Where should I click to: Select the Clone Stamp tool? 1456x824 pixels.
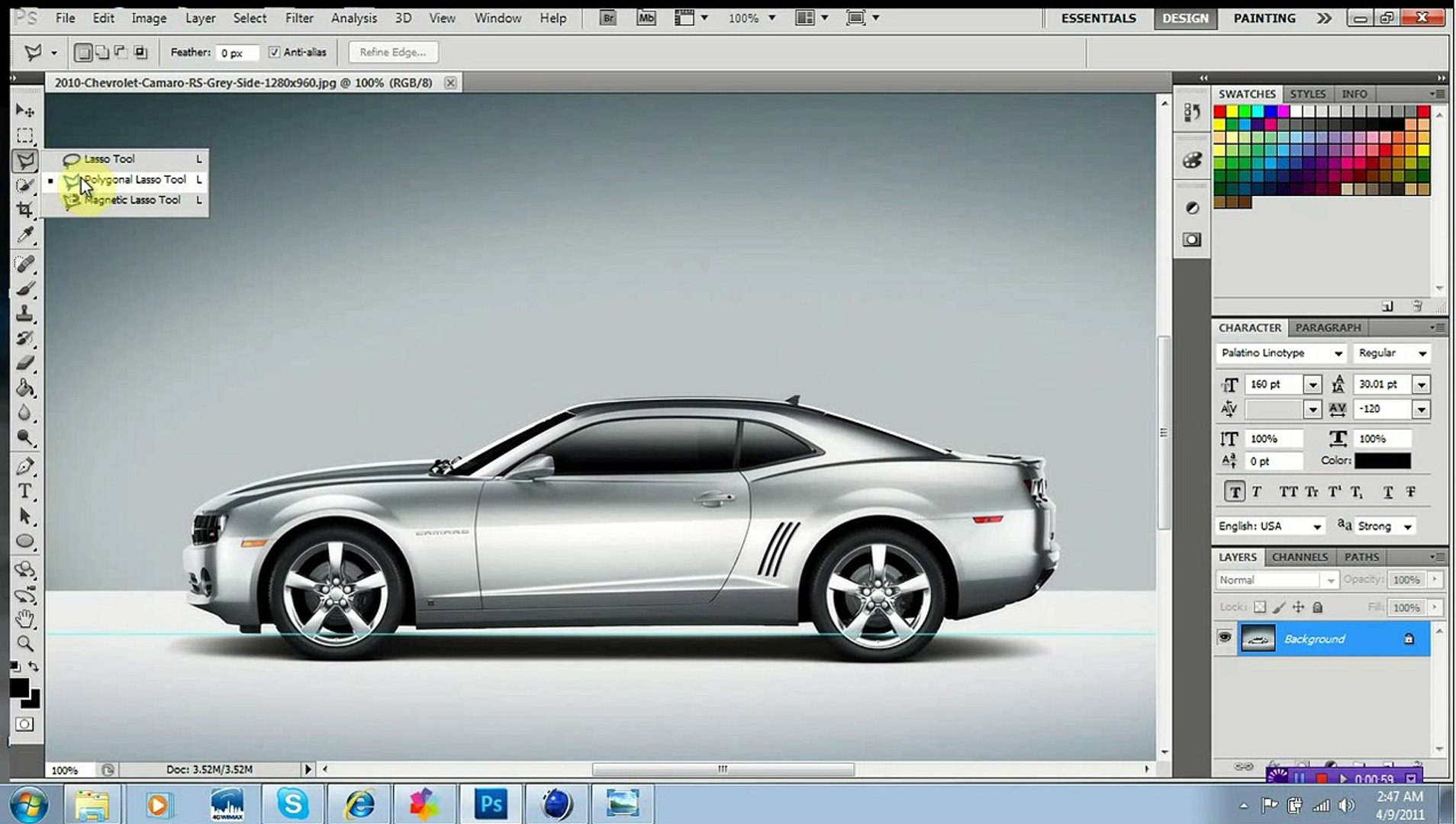tap(25, 314)
